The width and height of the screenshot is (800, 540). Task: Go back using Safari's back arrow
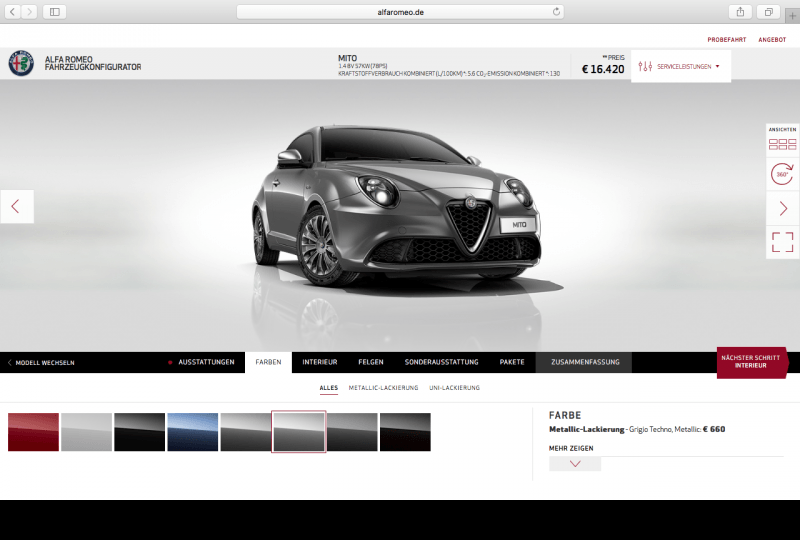point(13,12)
